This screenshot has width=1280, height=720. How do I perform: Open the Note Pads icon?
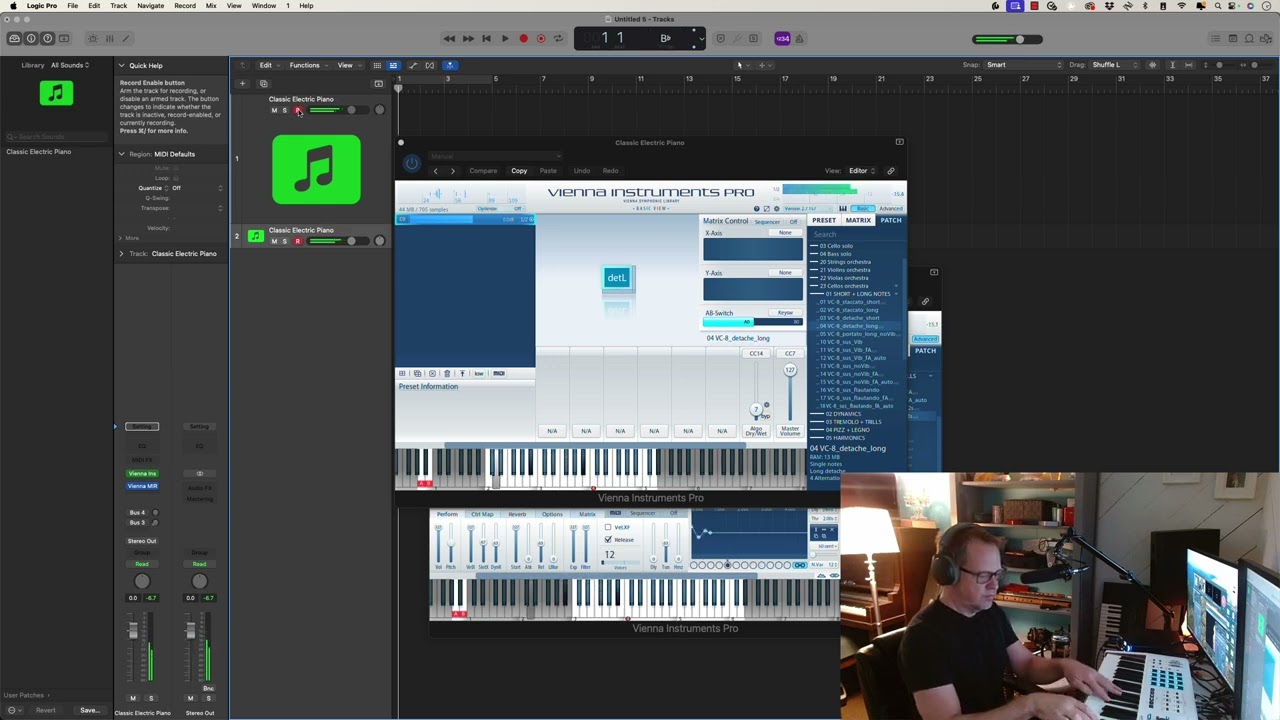pos(1233,39)
